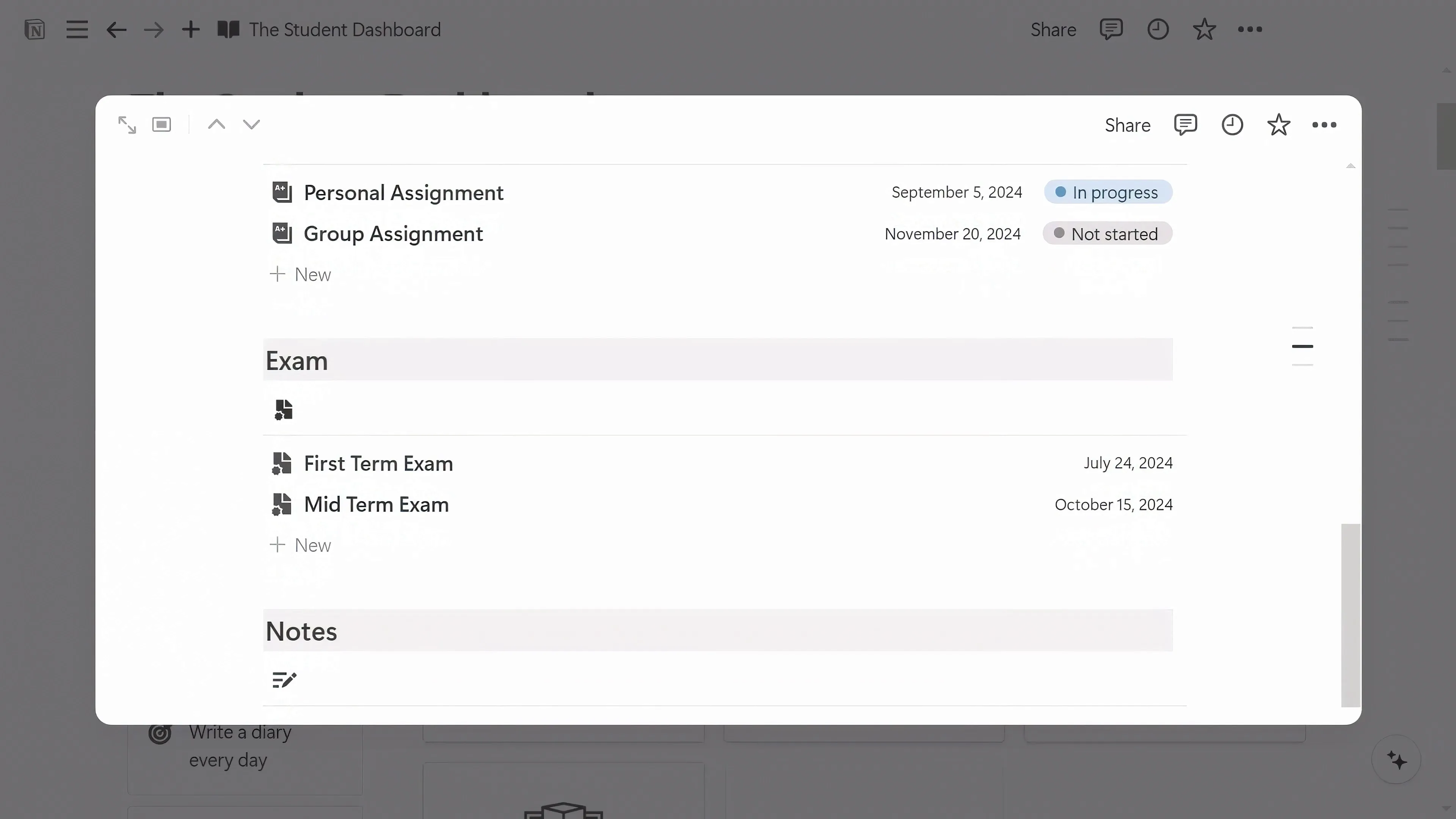Add a New exam entry
This screenshot has width=1456, height=819.
[x=301, y=545]
